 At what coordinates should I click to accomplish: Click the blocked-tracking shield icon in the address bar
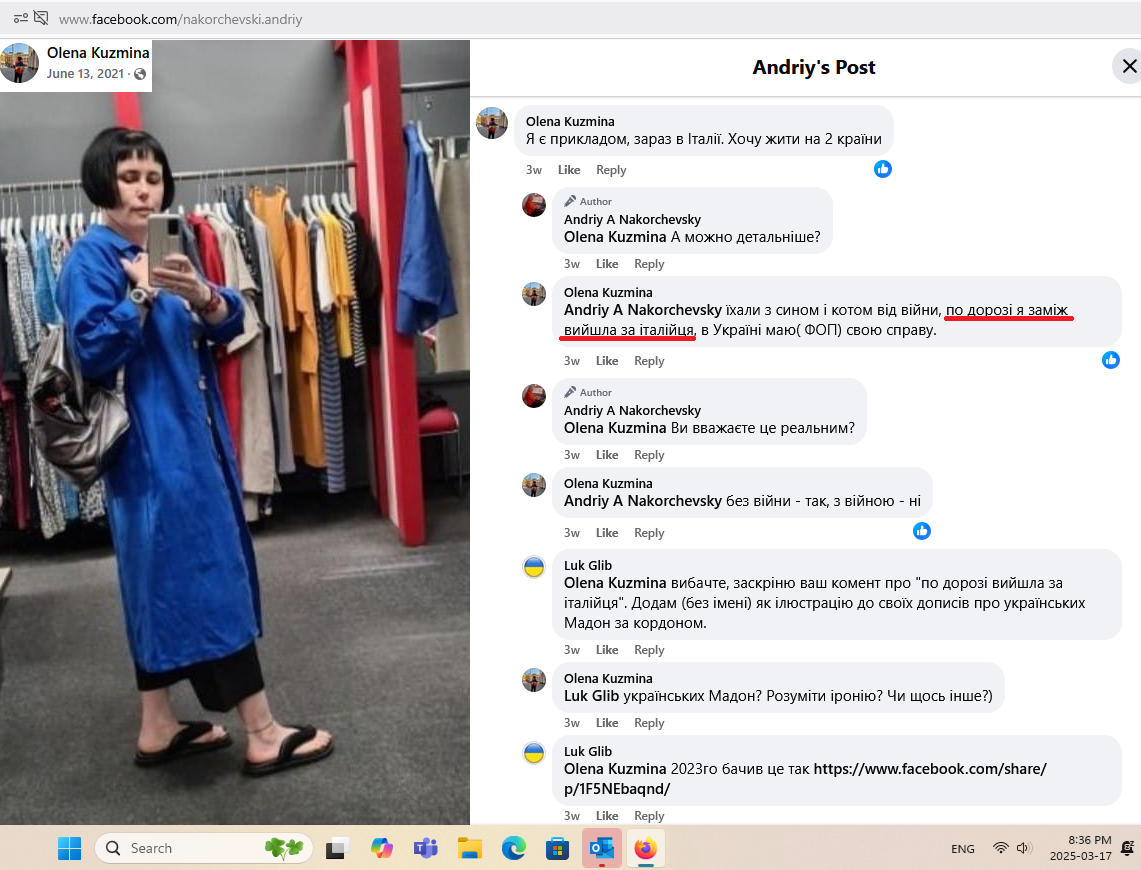(x=41, y=18)
